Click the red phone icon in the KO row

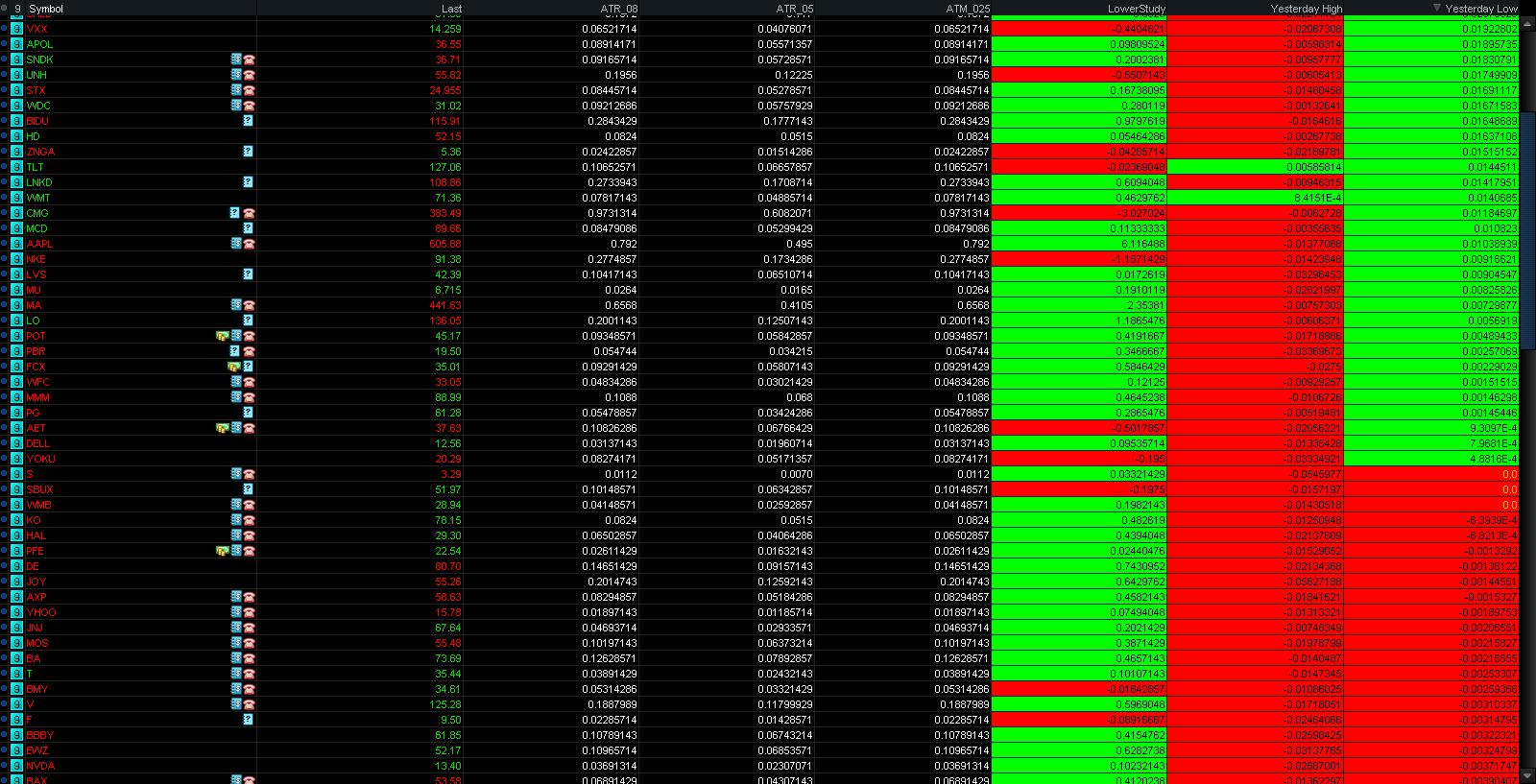coord(249,520)
